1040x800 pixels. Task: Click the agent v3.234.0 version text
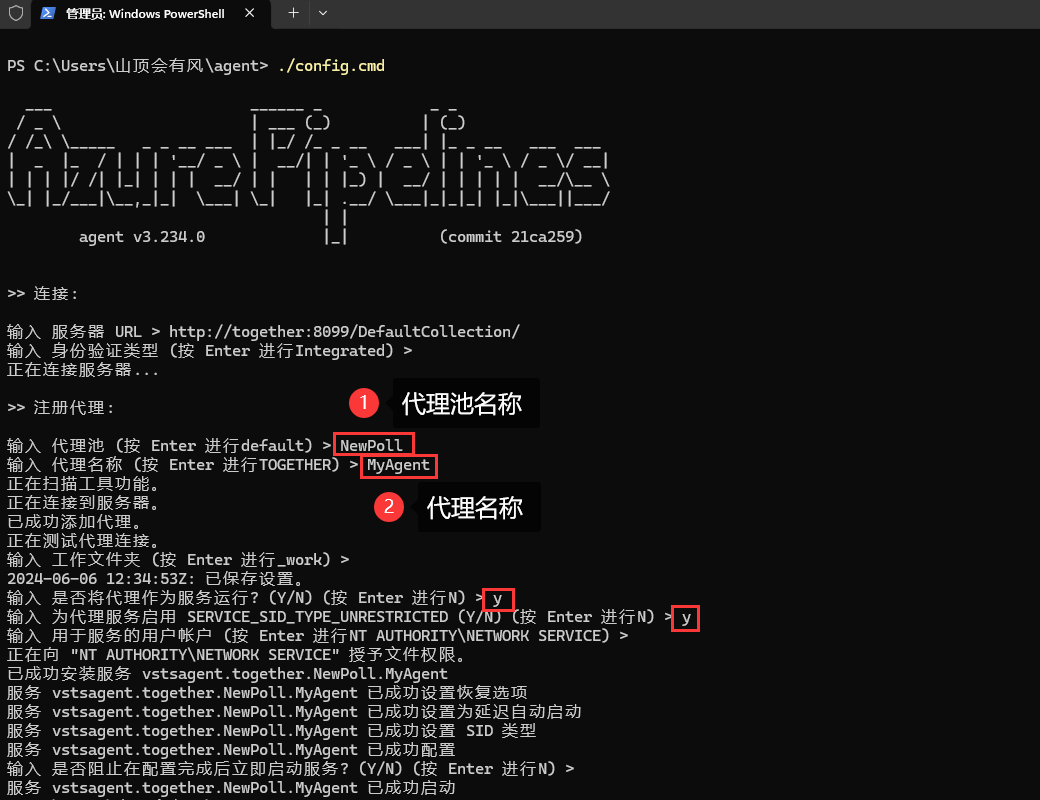pos(142,237)
